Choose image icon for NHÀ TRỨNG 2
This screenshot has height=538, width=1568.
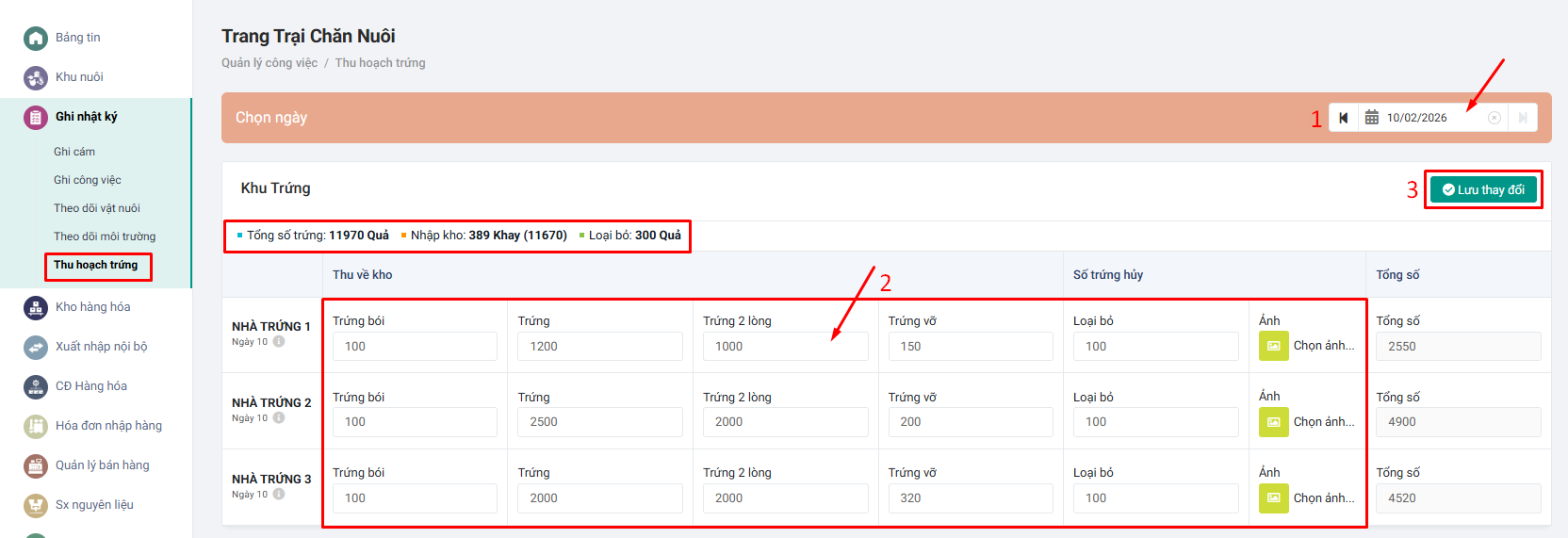(1273, 422)
